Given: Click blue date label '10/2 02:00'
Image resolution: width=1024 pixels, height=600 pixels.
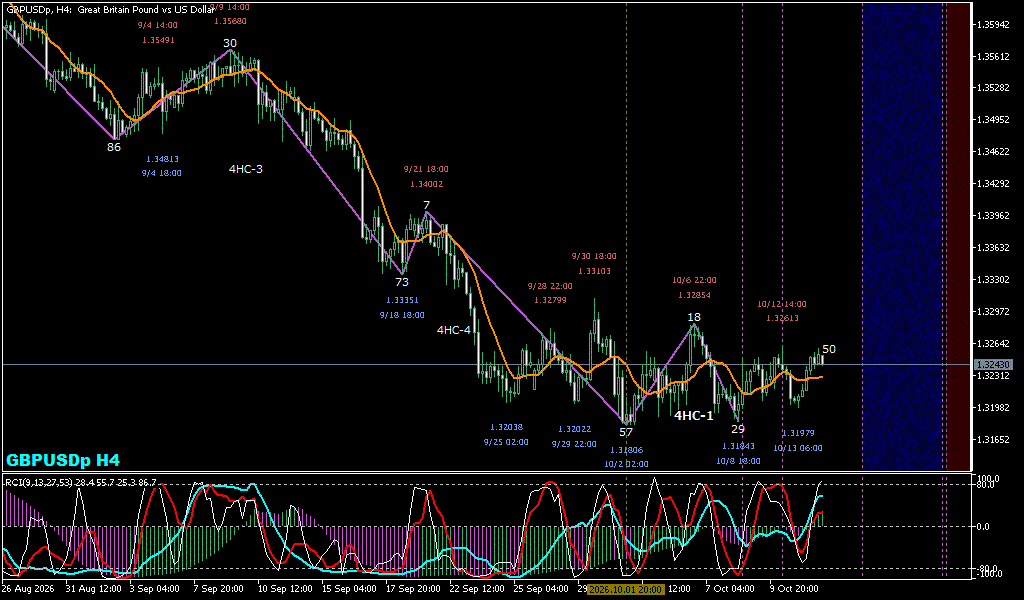Looking at the screenshot, I should [x=626, y=464].
